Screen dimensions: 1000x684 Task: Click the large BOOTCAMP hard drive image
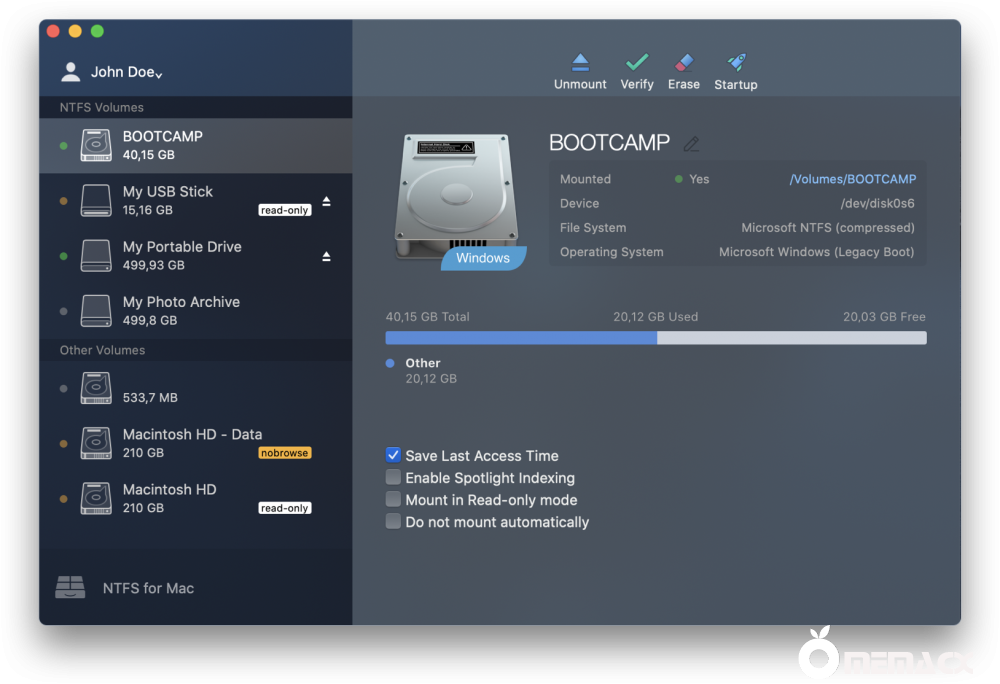coord(461,197)
